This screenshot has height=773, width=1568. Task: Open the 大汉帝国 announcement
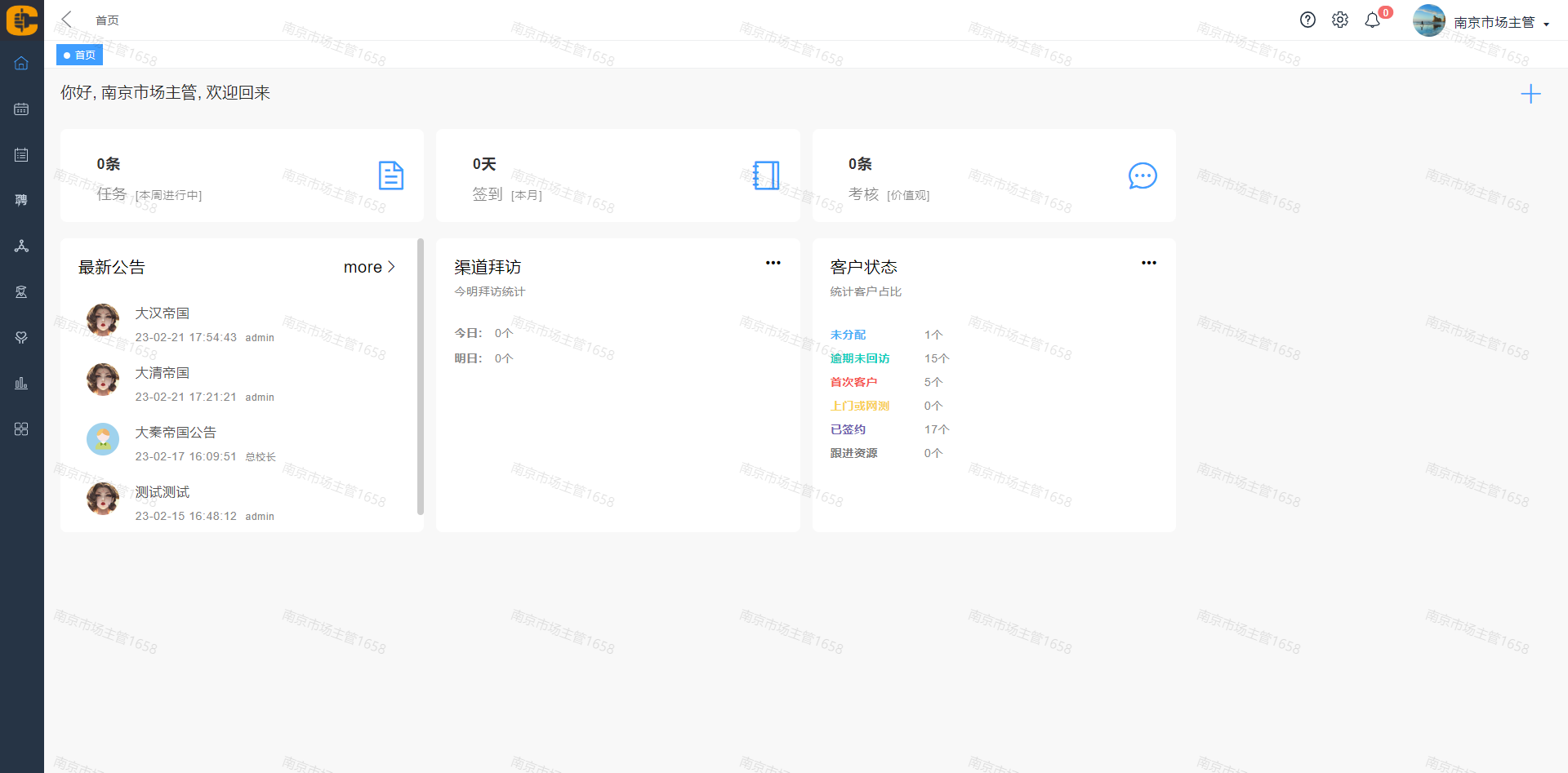[163, 313]
